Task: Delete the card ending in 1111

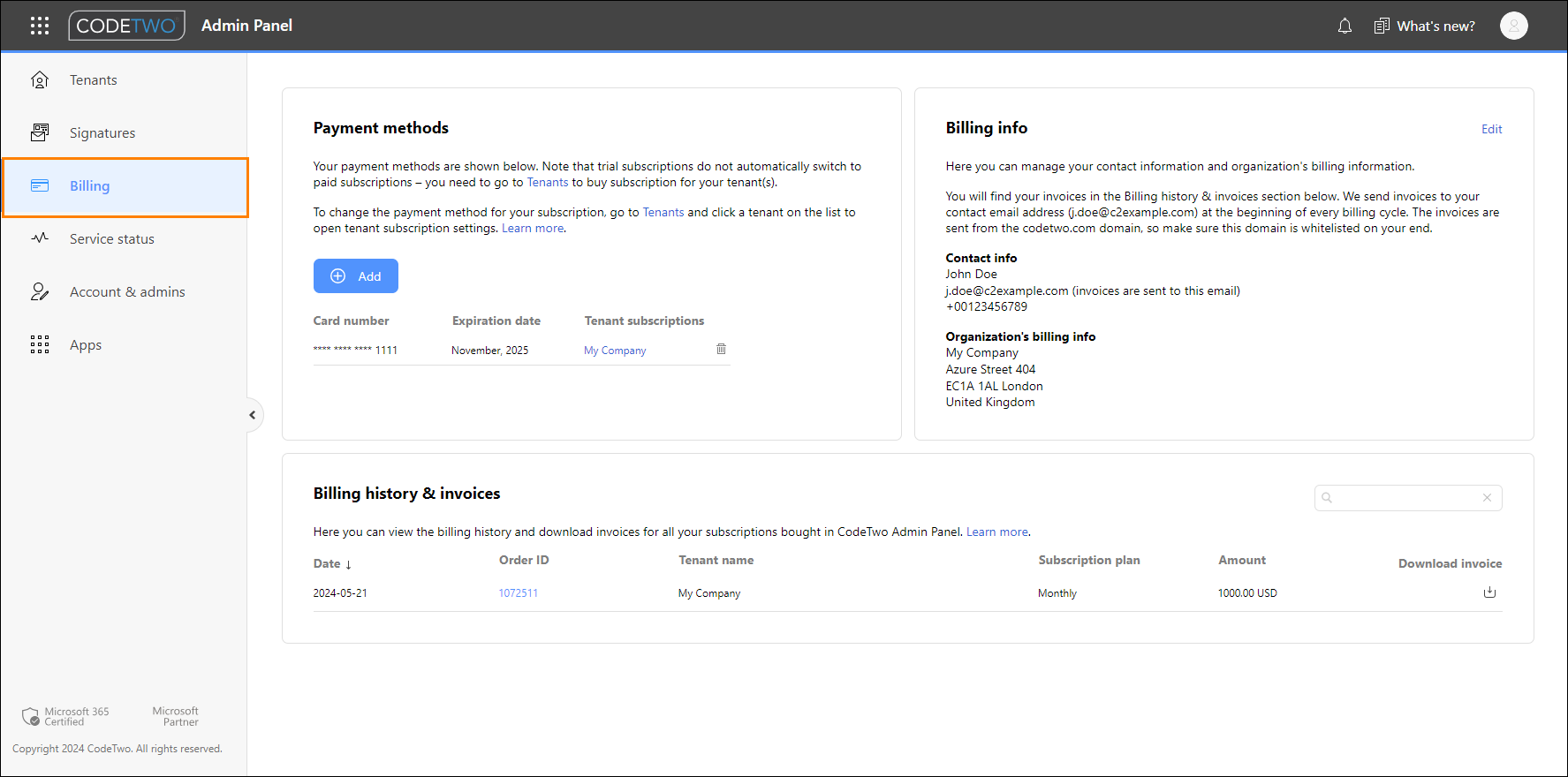Action: [721, 349]
